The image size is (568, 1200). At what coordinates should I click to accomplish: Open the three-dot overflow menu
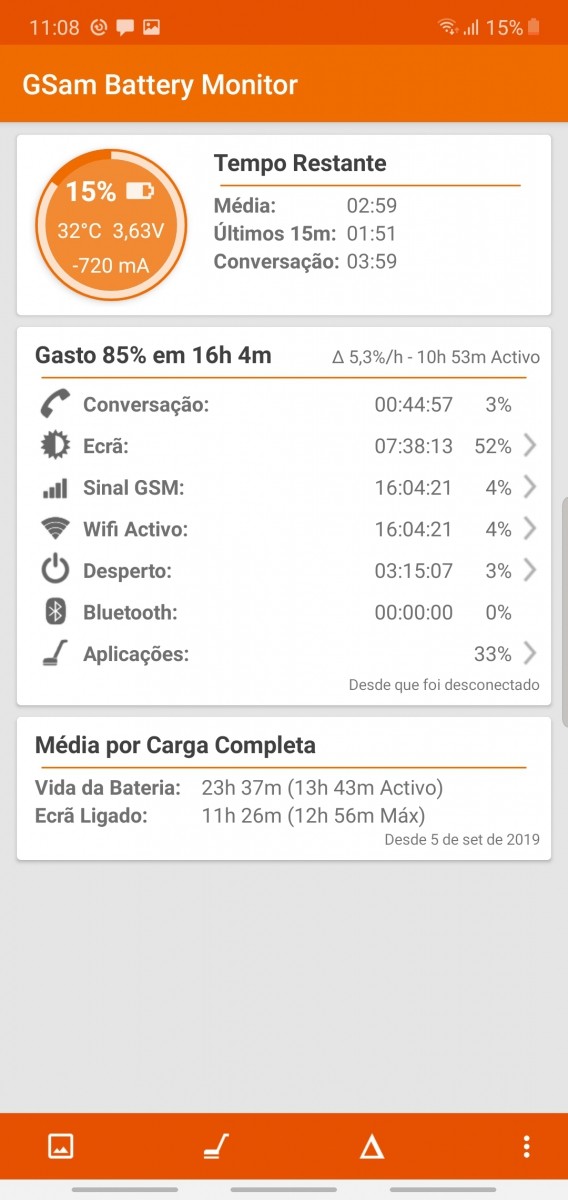pos(526,1147)
